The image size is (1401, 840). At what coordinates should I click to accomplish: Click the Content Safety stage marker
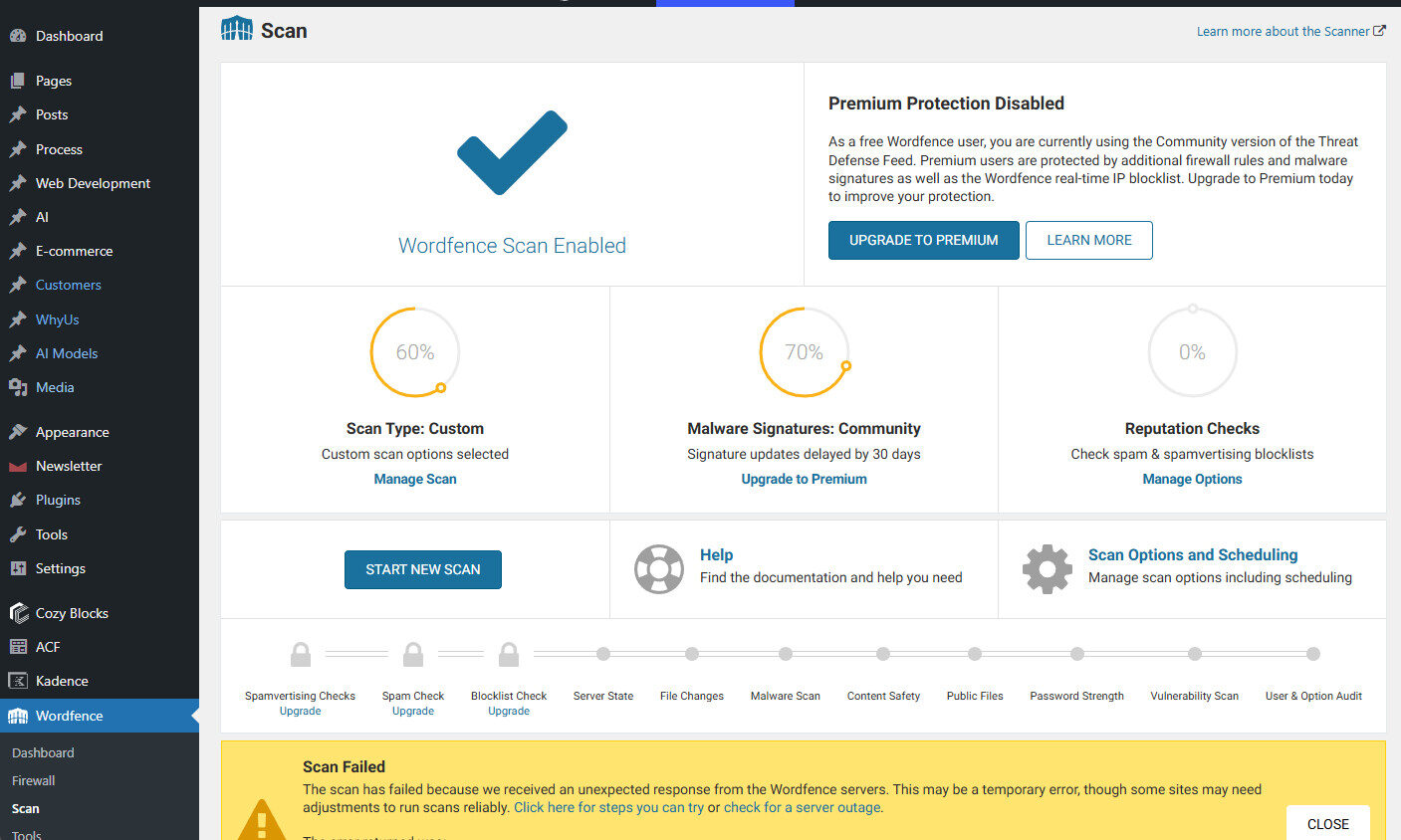point(883,654)
